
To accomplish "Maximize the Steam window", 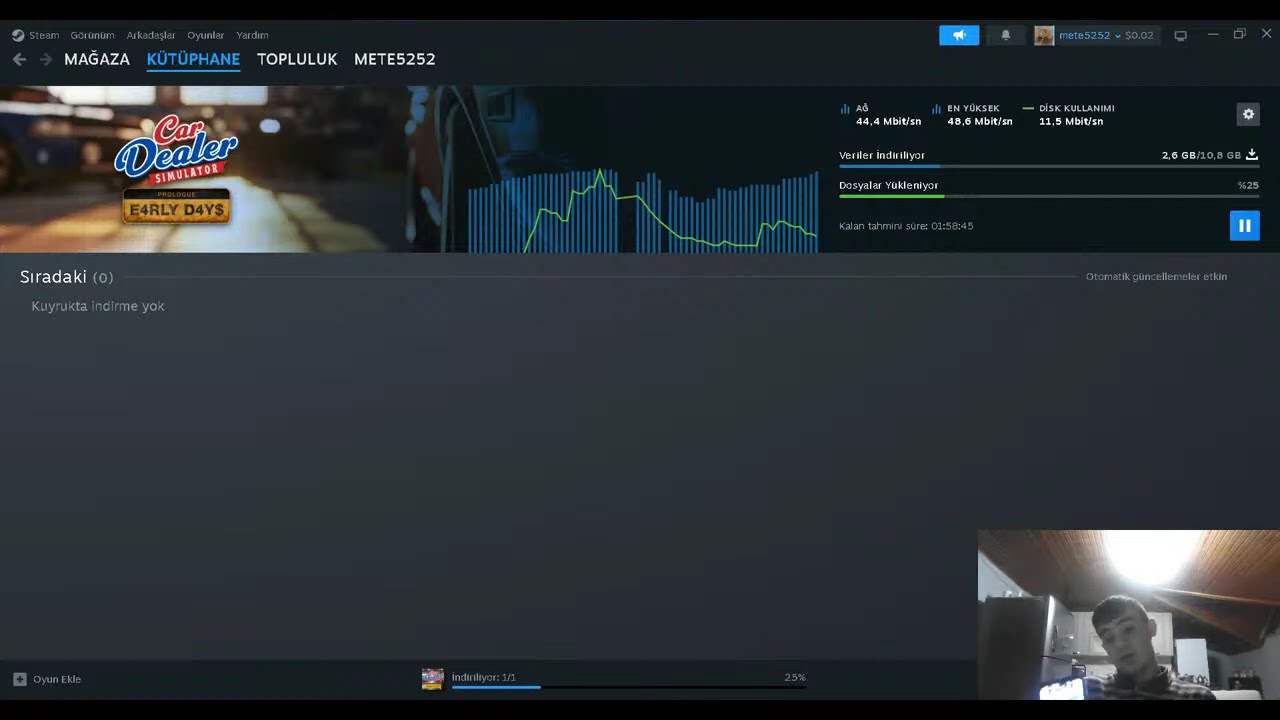I will coord(1240,34).
